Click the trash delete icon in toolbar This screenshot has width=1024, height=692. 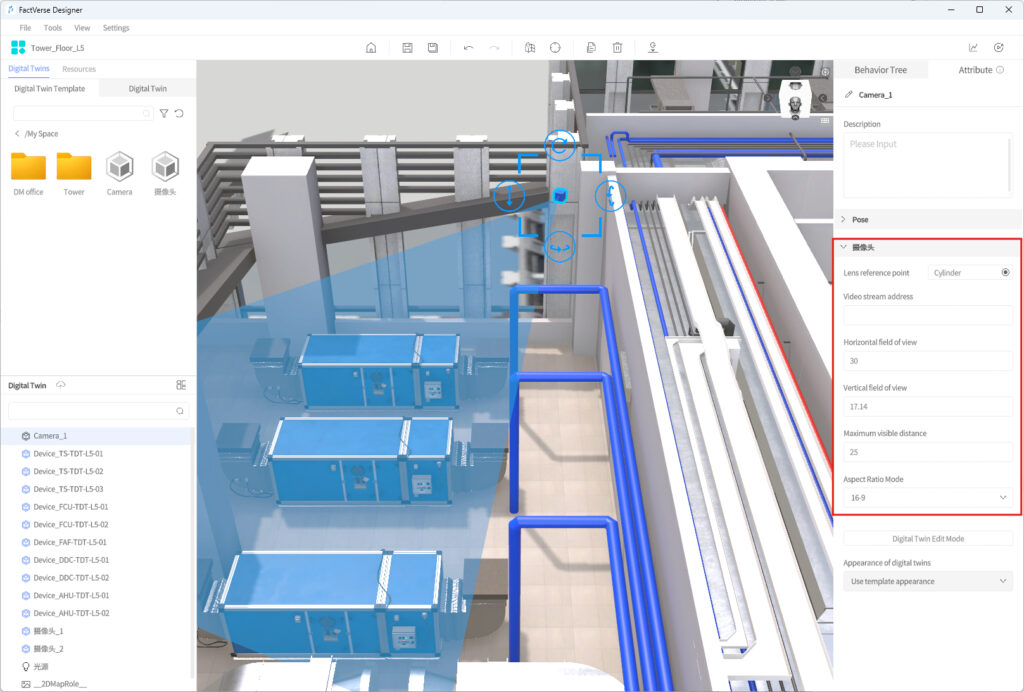617,48
